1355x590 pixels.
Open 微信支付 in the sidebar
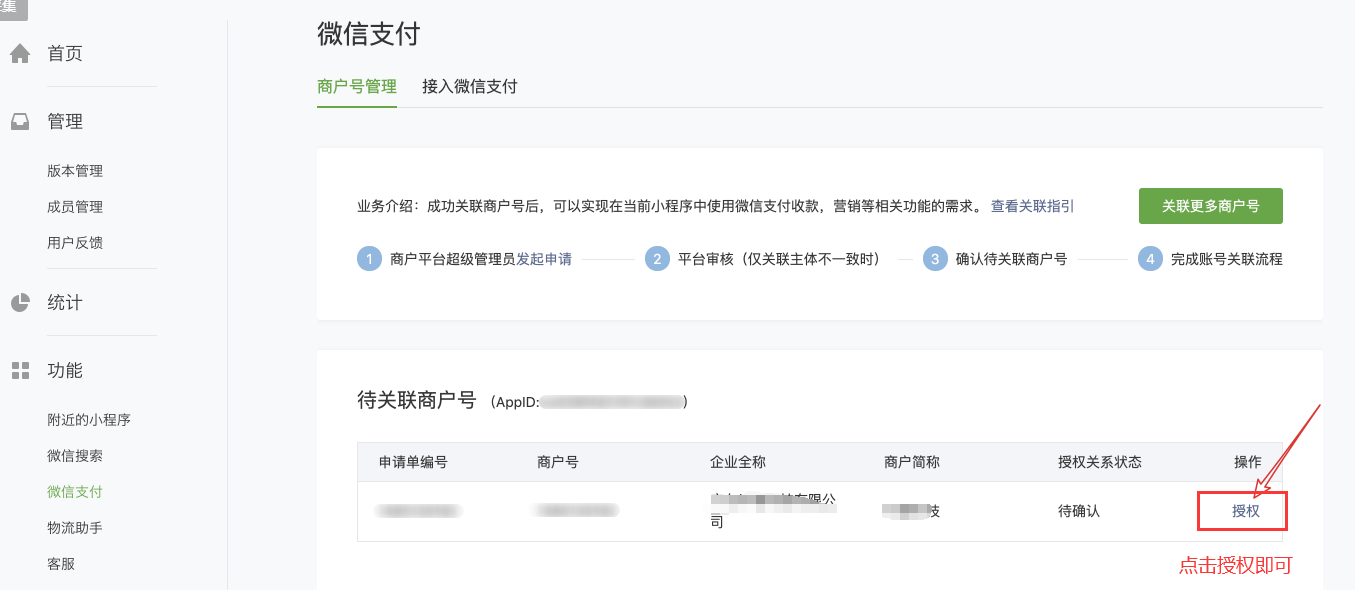[75, 492]
